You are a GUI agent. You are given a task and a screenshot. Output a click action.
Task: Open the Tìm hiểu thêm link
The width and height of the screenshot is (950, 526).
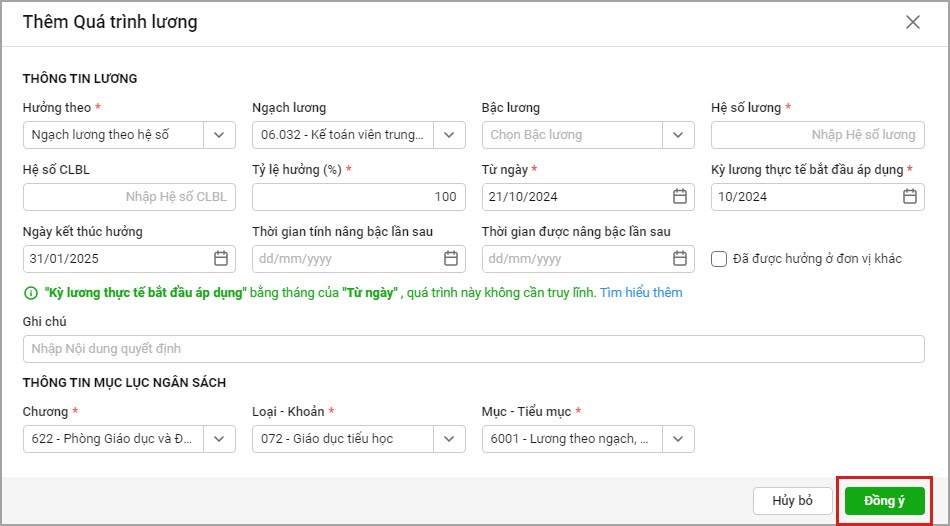[641, 293]
